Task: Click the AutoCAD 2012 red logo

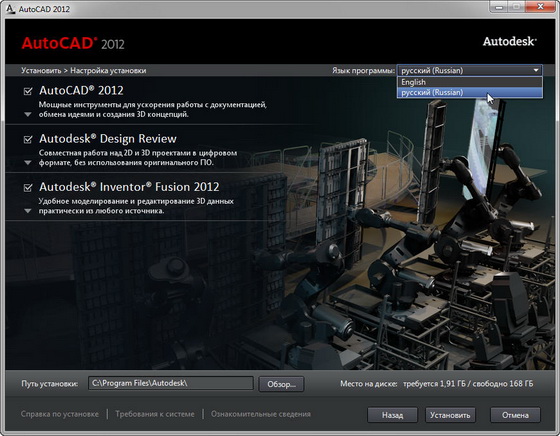Action: (73, 43)
